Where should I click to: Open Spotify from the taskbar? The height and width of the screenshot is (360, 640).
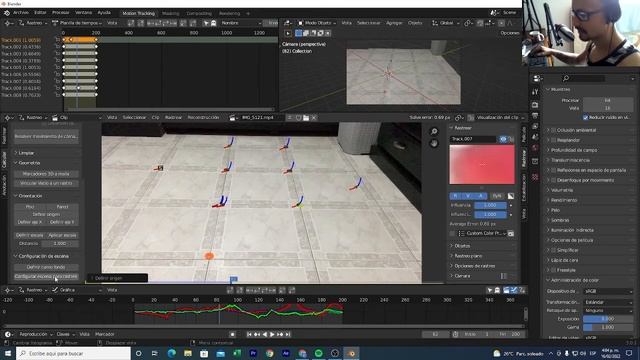[318, 353]
